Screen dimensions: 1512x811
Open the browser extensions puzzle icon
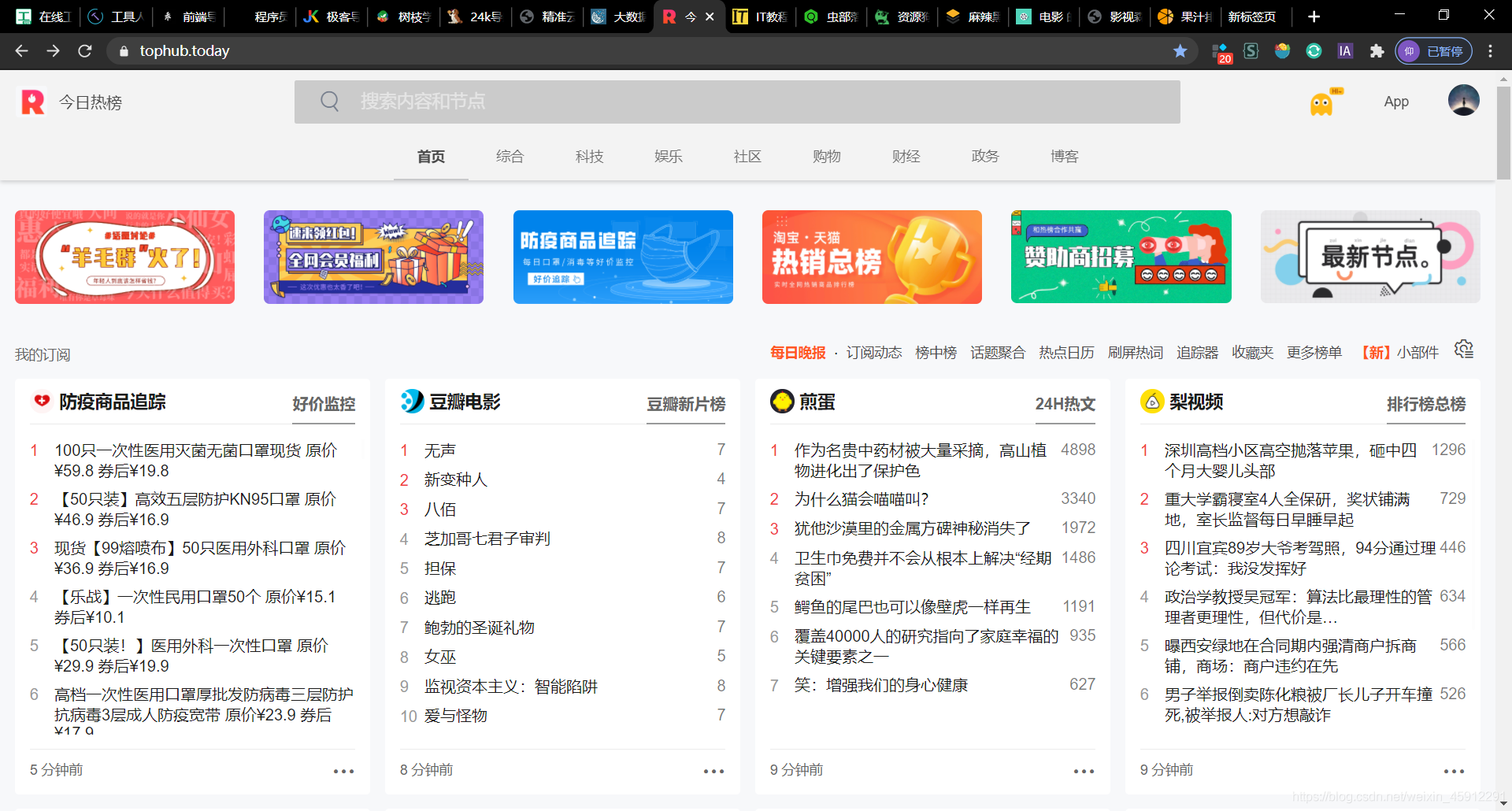coord(1377,51)
